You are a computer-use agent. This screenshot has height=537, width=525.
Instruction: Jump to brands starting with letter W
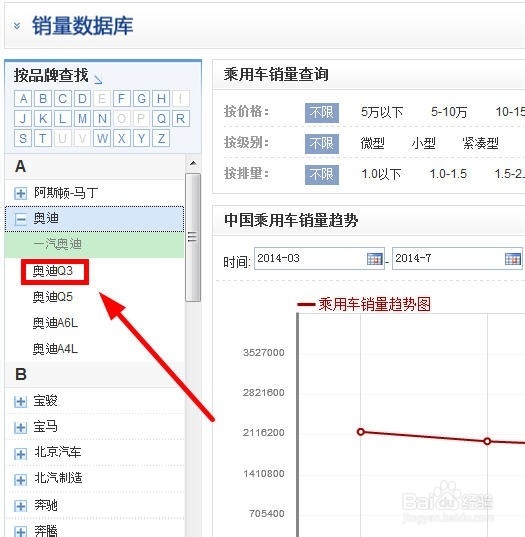[102, 138]
